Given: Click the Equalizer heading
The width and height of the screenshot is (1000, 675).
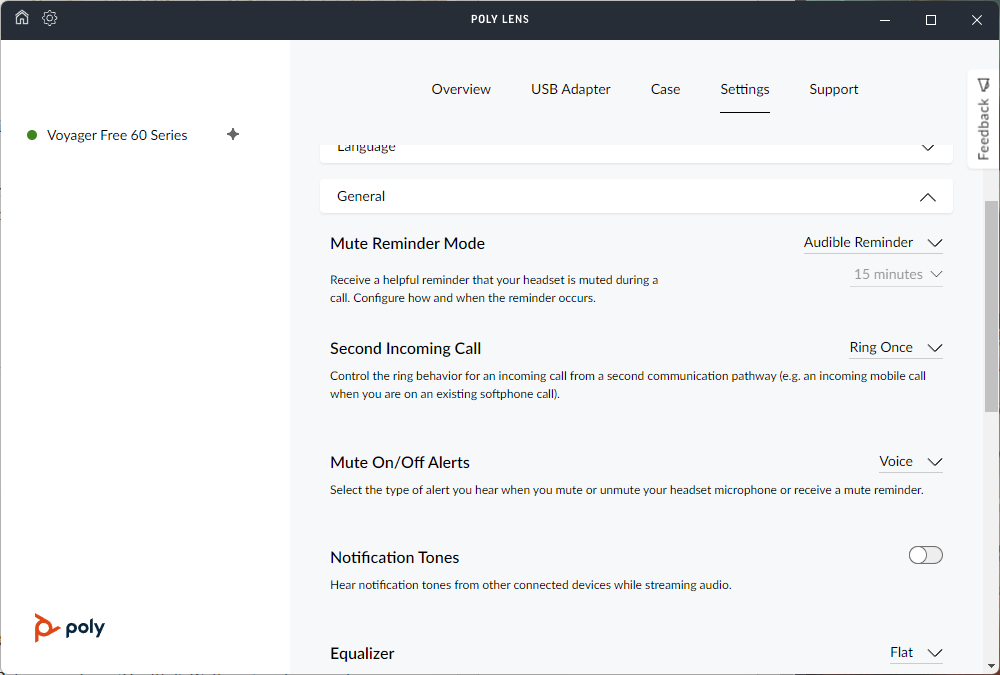Looking at the screenshot, I should pyautogui.click(x=362, y=654).
